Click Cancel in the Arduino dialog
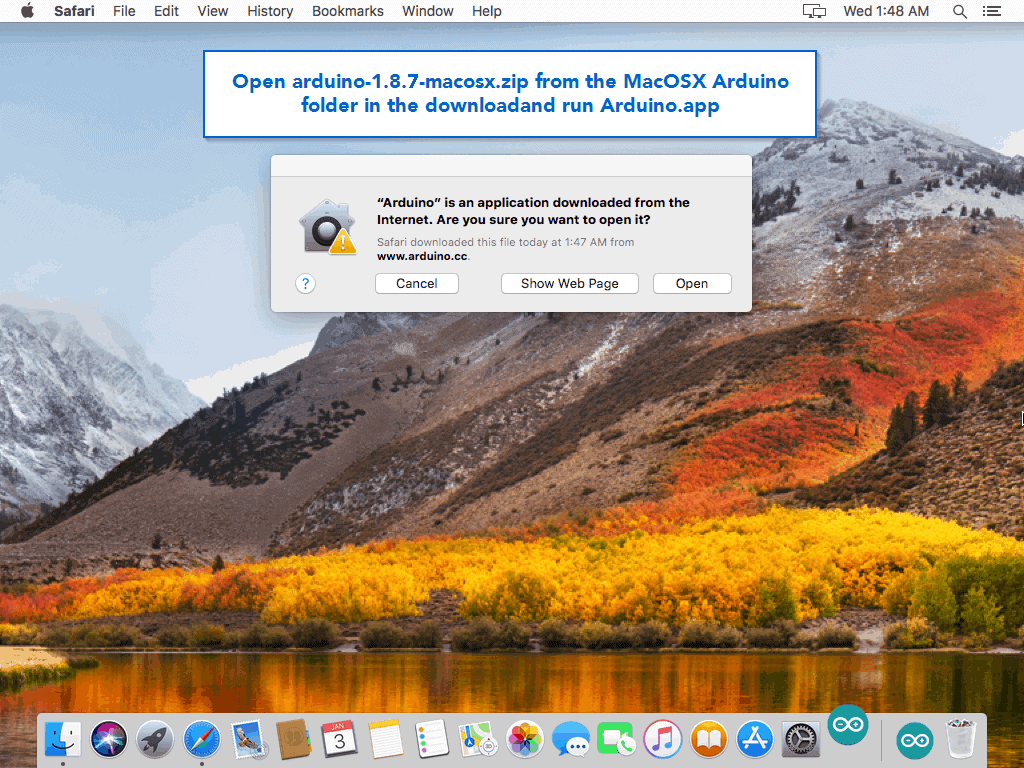1024x768 pixels. coord(417,283)
